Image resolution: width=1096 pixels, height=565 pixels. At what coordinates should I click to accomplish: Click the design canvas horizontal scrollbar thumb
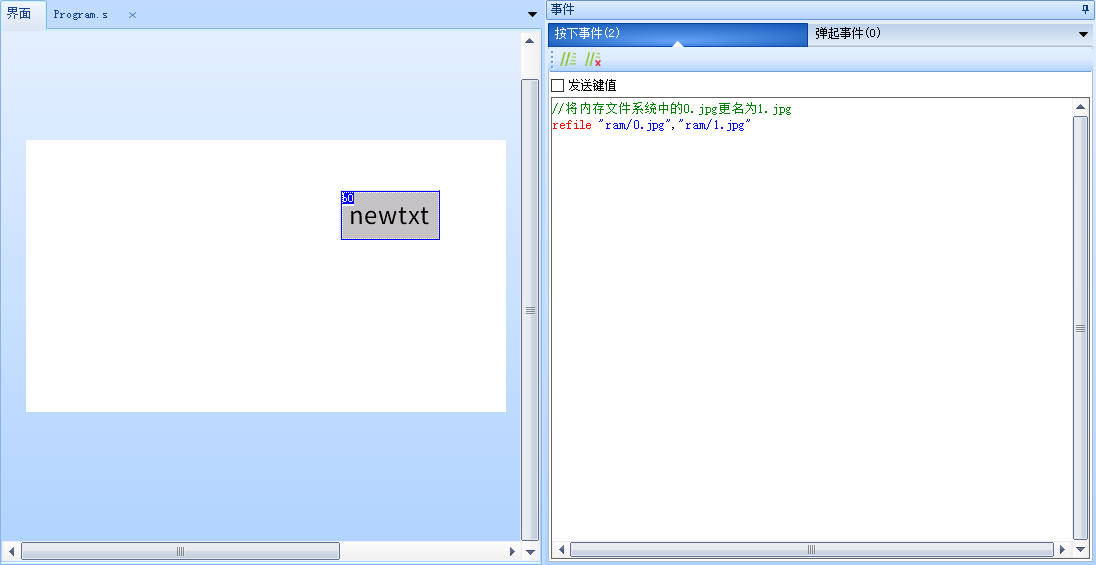click(x=180, y=551)
